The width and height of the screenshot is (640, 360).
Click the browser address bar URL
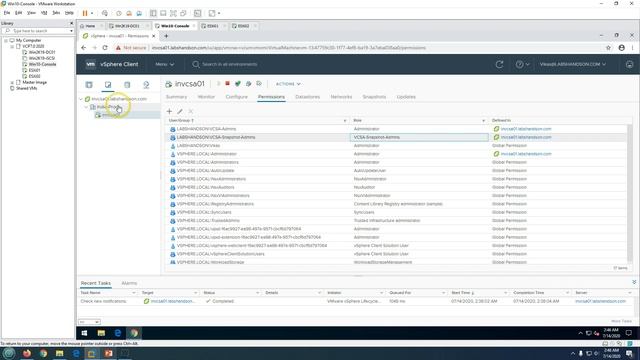(289, 48)
